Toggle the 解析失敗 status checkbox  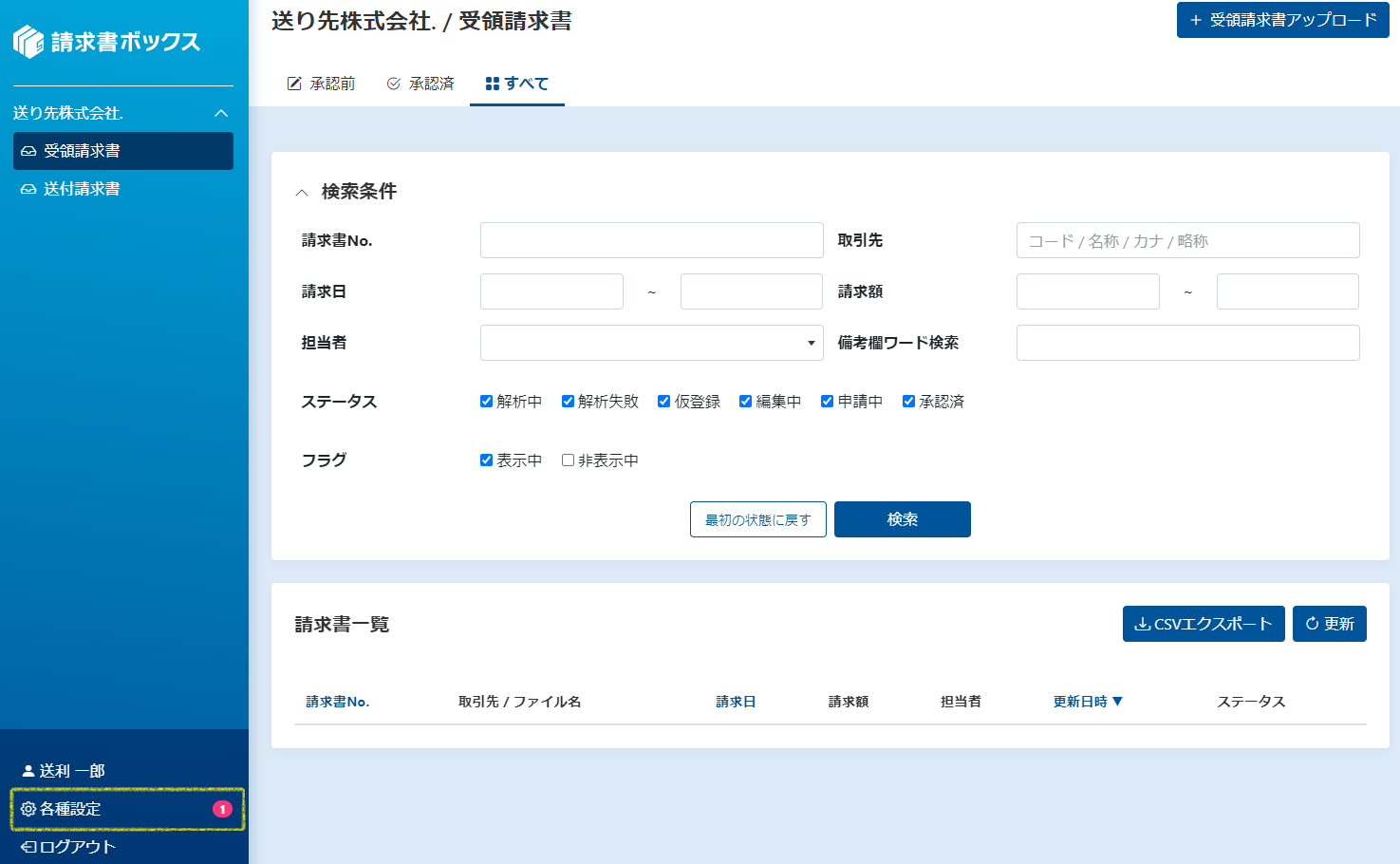(x=568, y=402)
